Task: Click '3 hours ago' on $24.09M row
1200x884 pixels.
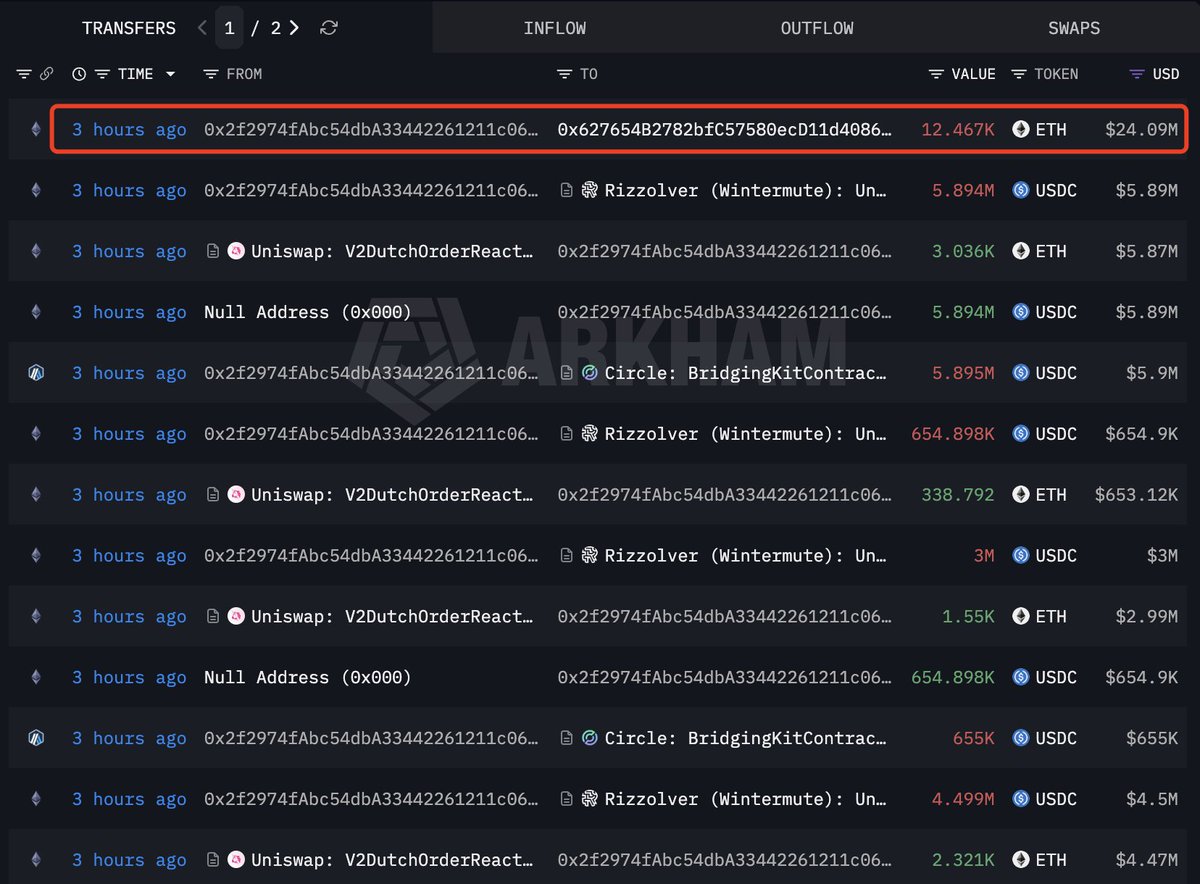Action: click(x=129, y=129)
